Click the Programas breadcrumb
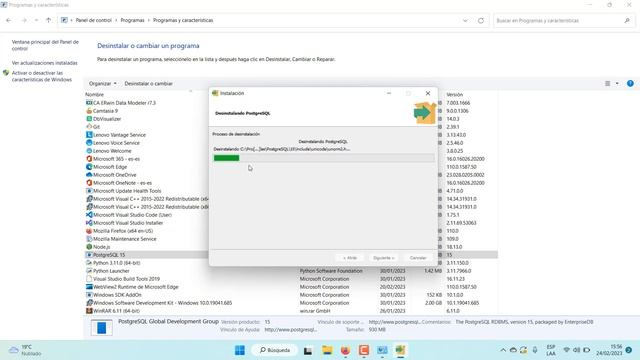The image size is (640, 360). [x=132, y=20]
